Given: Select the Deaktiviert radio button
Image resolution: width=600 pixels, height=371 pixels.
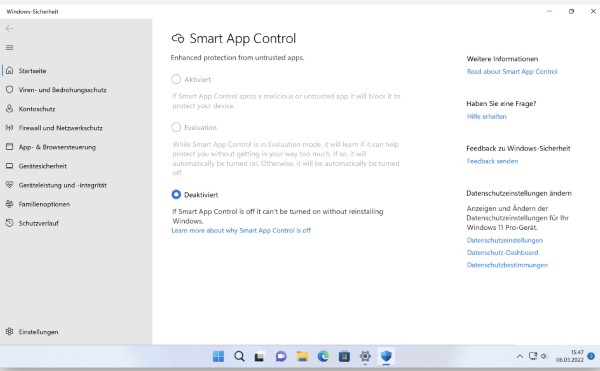Looking at the screenshot, I should click(x=176, y=194).
